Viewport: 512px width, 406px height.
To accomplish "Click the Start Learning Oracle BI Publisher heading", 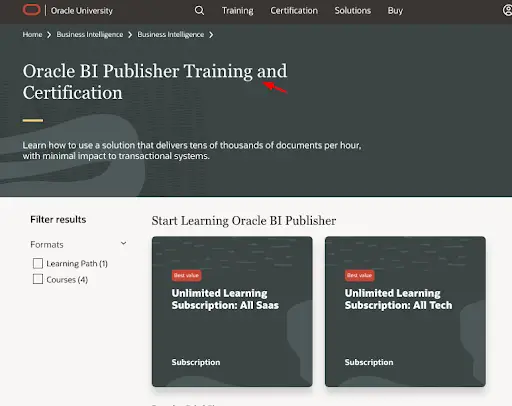I will [x=244, y=221].
